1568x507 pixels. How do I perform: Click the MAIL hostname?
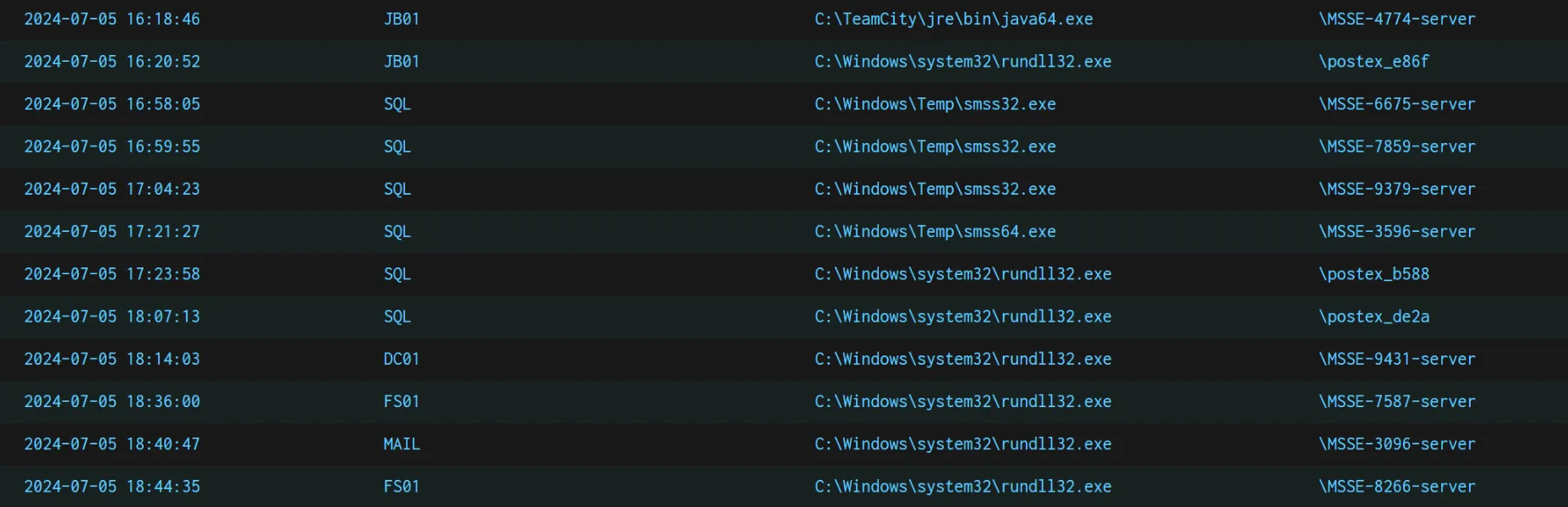point(401,444)
